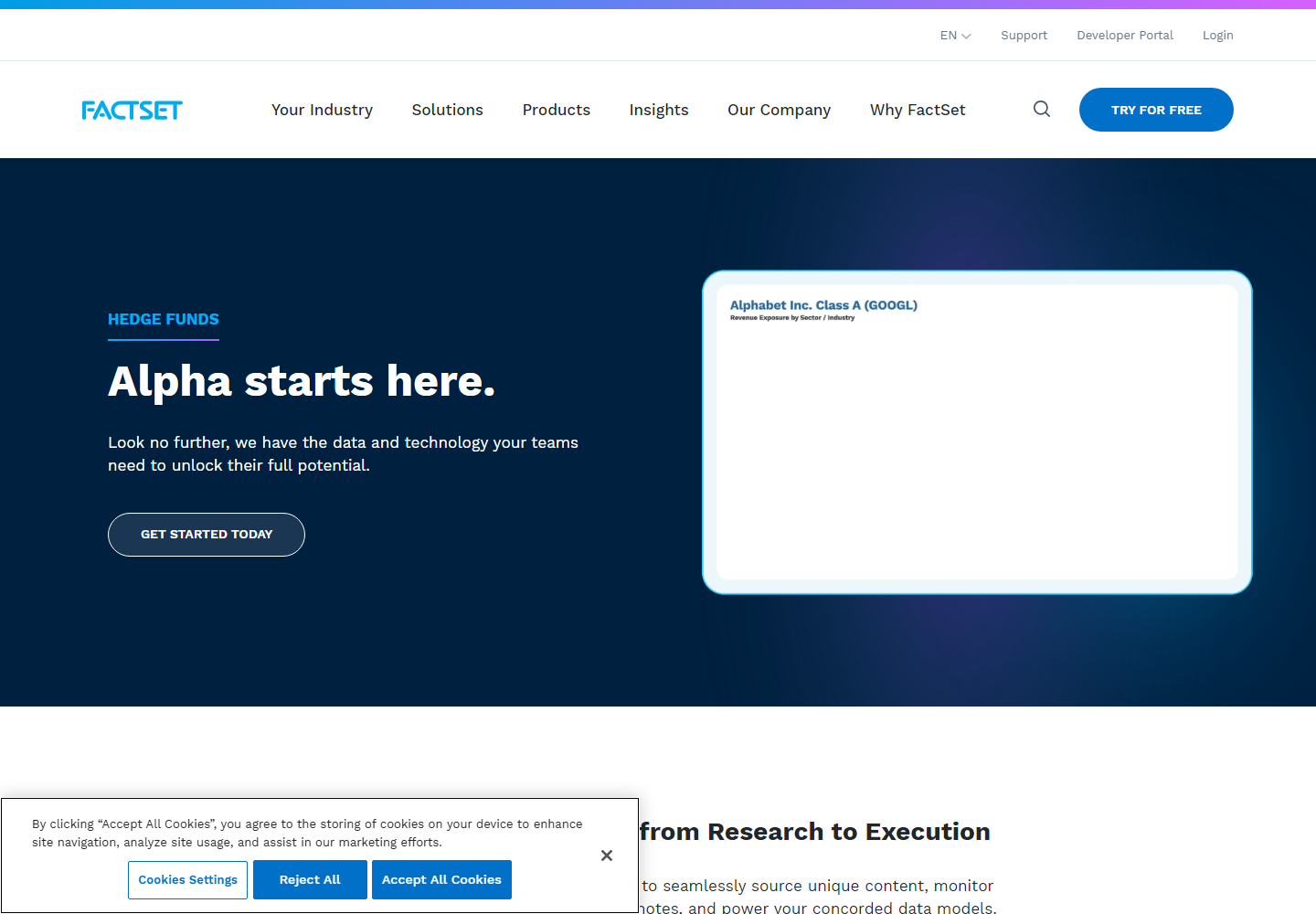Click the Alphabet revenue exposure preview card

[x=977, y=432]
